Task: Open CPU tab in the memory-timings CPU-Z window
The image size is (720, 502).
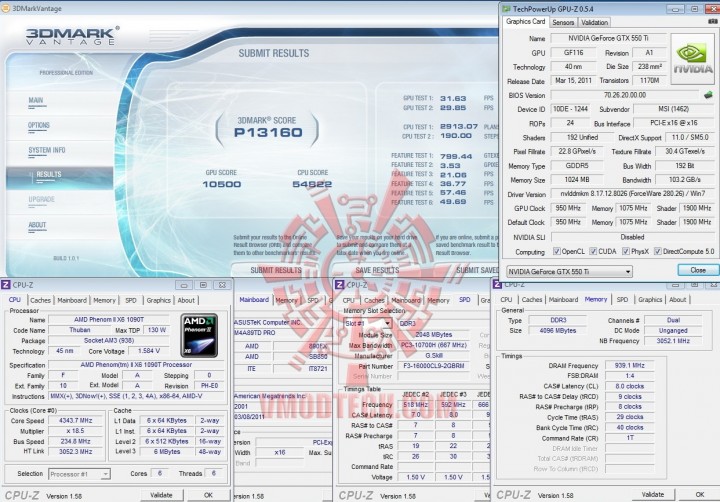Action: (x=506, y=299)
